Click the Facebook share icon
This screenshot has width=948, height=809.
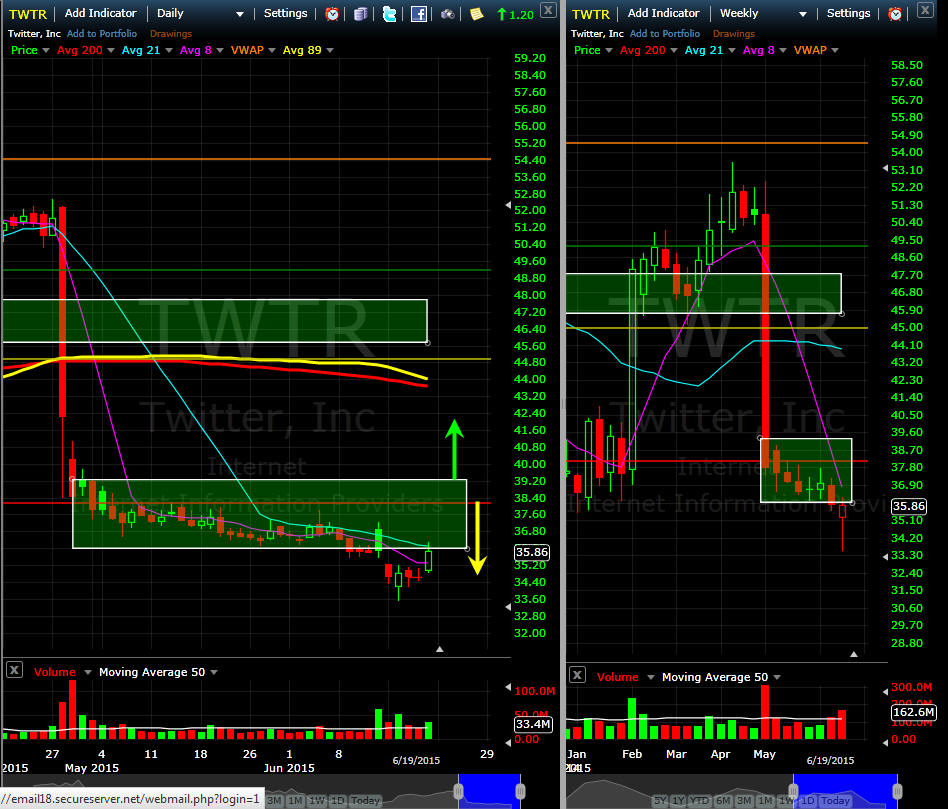point(419,14)
